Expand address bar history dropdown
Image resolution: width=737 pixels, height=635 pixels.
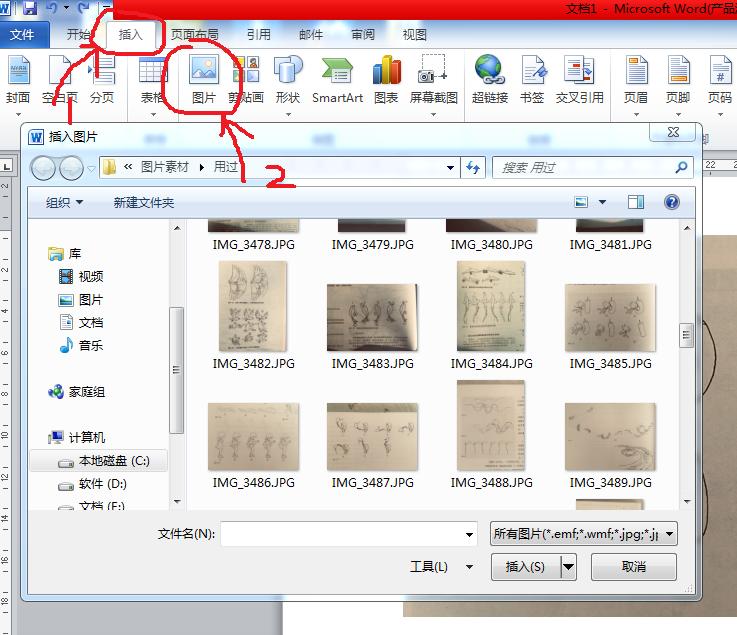tap(450, 168)
